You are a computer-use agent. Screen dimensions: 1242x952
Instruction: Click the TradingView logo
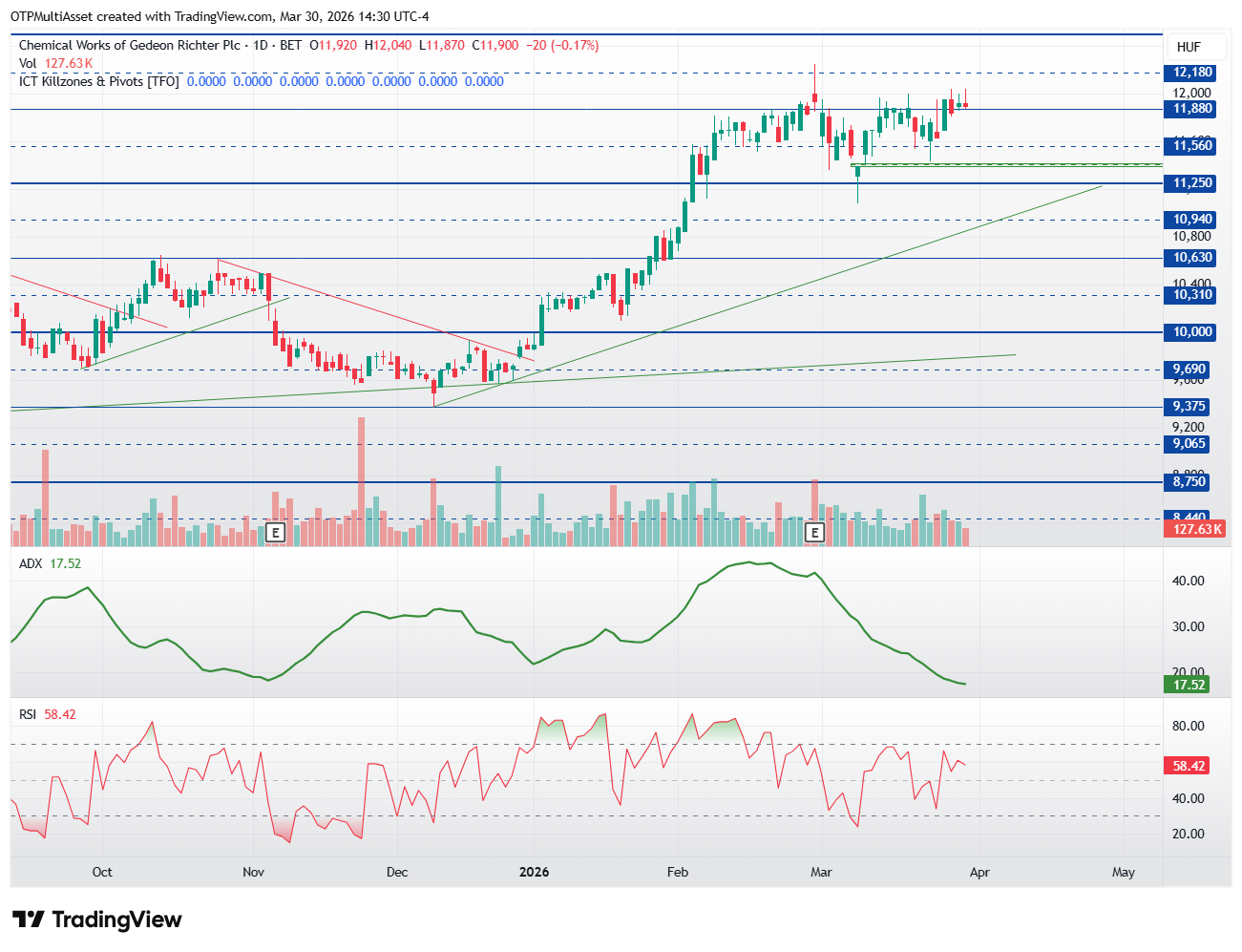(97, 920)
